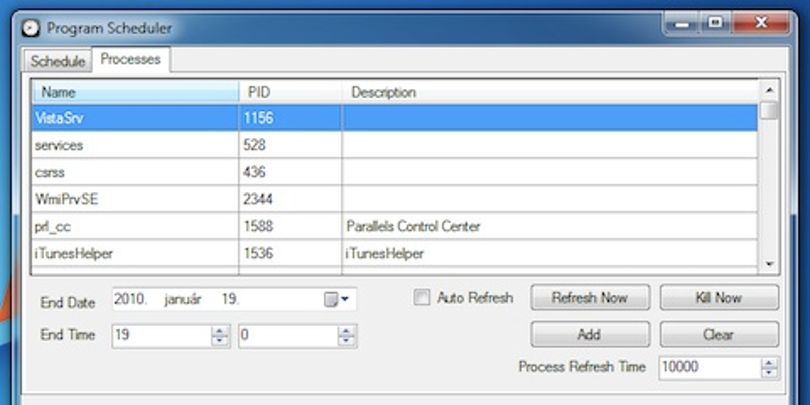Image resolution: width=810 pixels, height=405 pixels.
Task: Minimize the Program Scheduler window
Action: pyautogui.click(x=683, y=23)
